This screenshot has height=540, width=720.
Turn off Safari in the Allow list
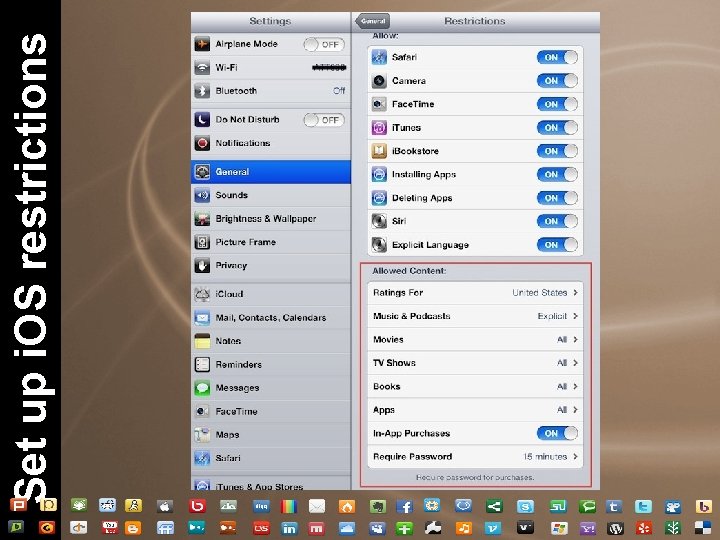pos(557,57)
